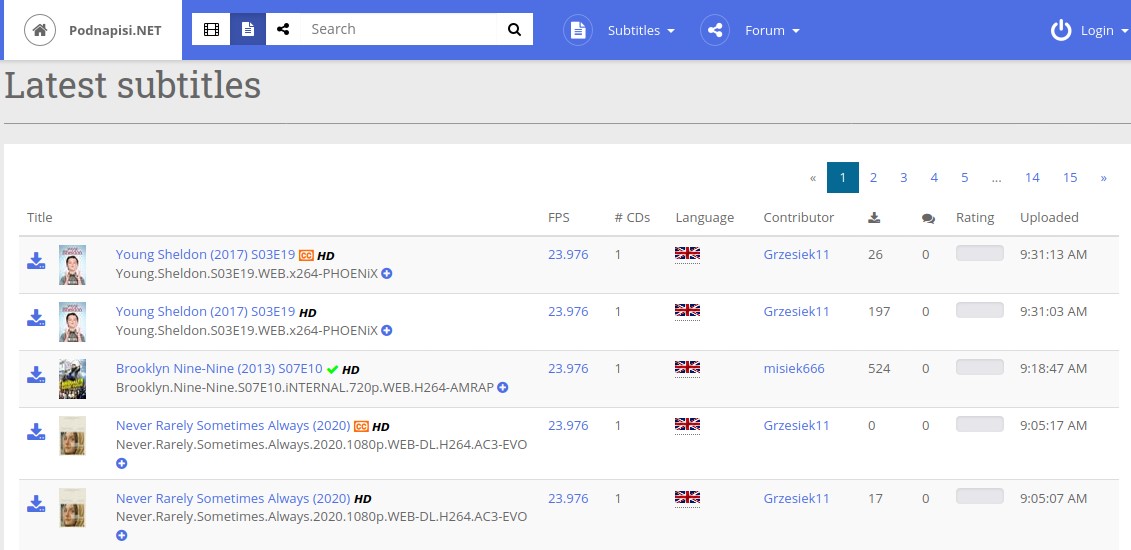
Task: Click the Uploaded column header
Action: [1049, 218]
